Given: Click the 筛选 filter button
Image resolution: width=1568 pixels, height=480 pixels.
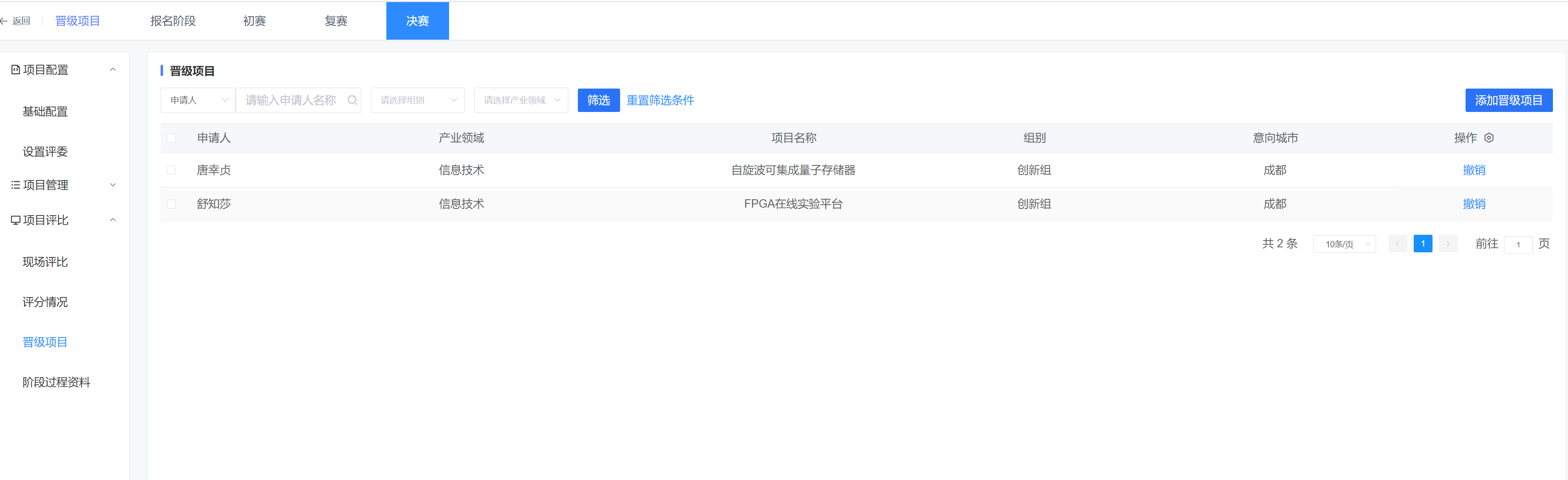Looking at the screenshot, I should (598, 100).
